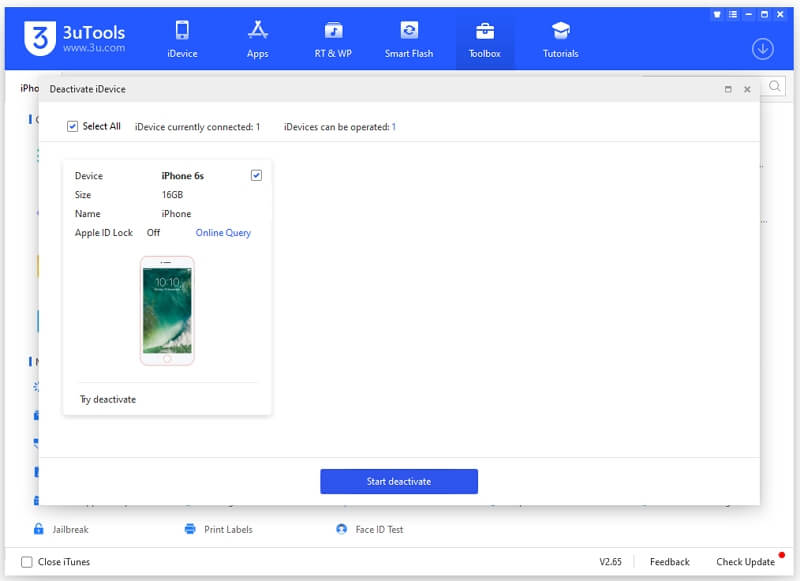Screen dimensions: 800x581
Task: Click the 3uTools logo
Action: (74, 38)
